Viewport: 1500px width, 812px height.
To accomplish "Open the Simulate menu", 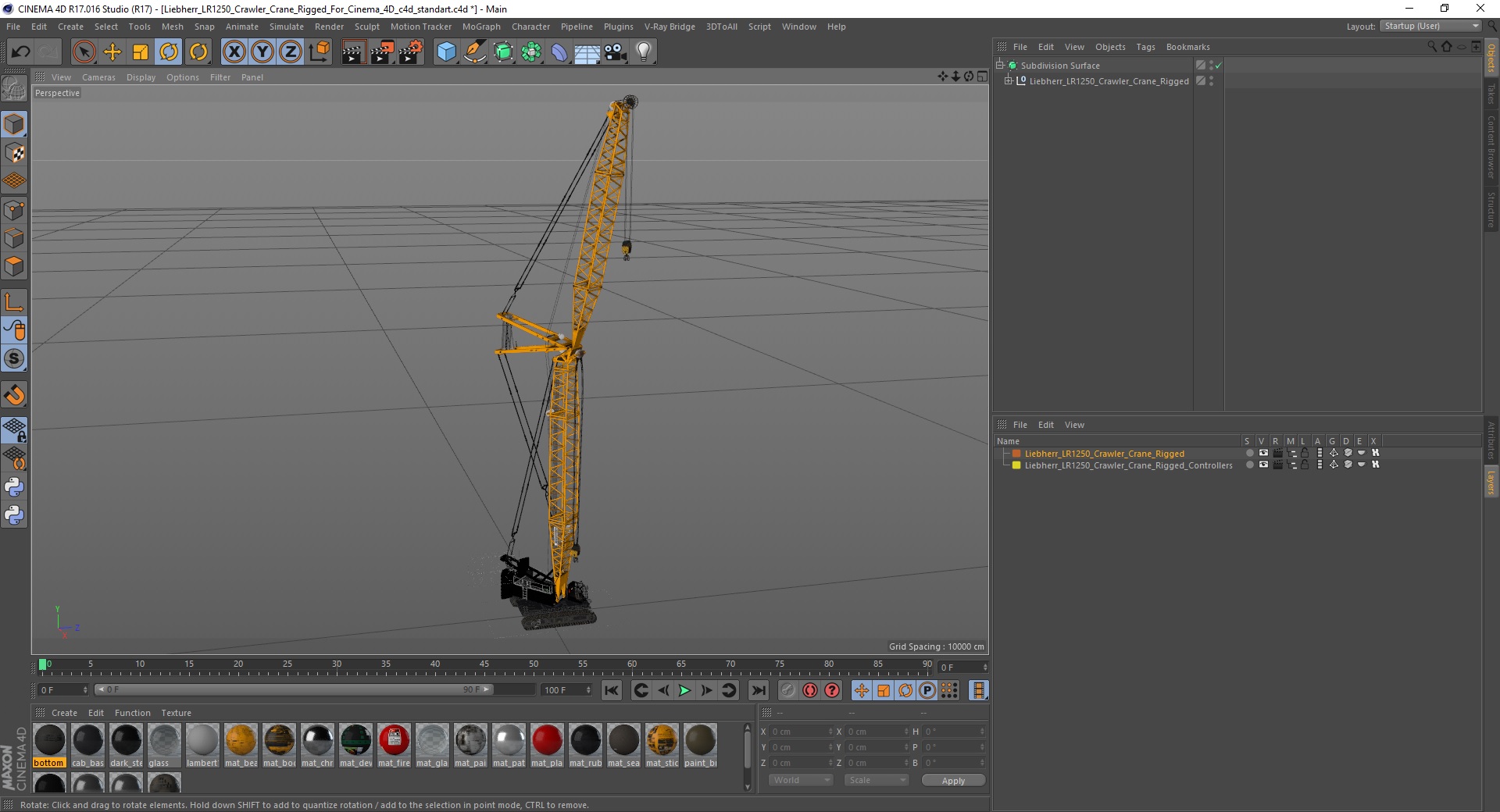I will [287, 27].
